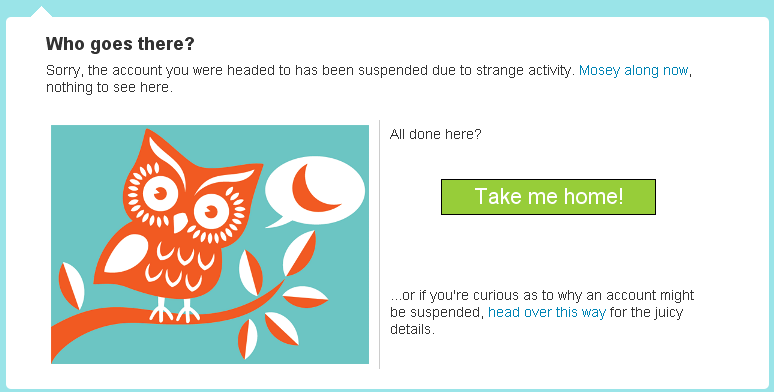
Task: Click the Take me home! button
Action: (x=548, y=197)
